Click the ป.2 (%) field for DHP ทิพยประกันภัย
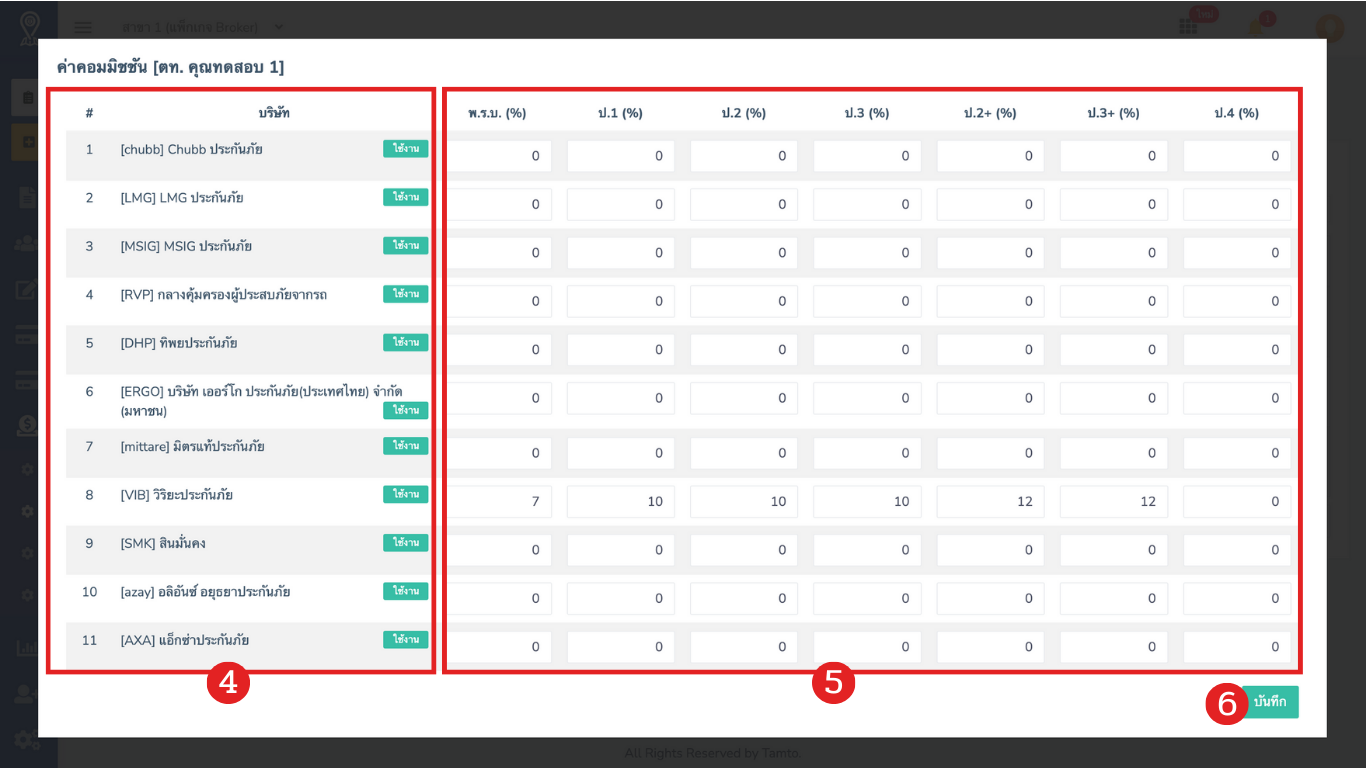 coord(744,350)
